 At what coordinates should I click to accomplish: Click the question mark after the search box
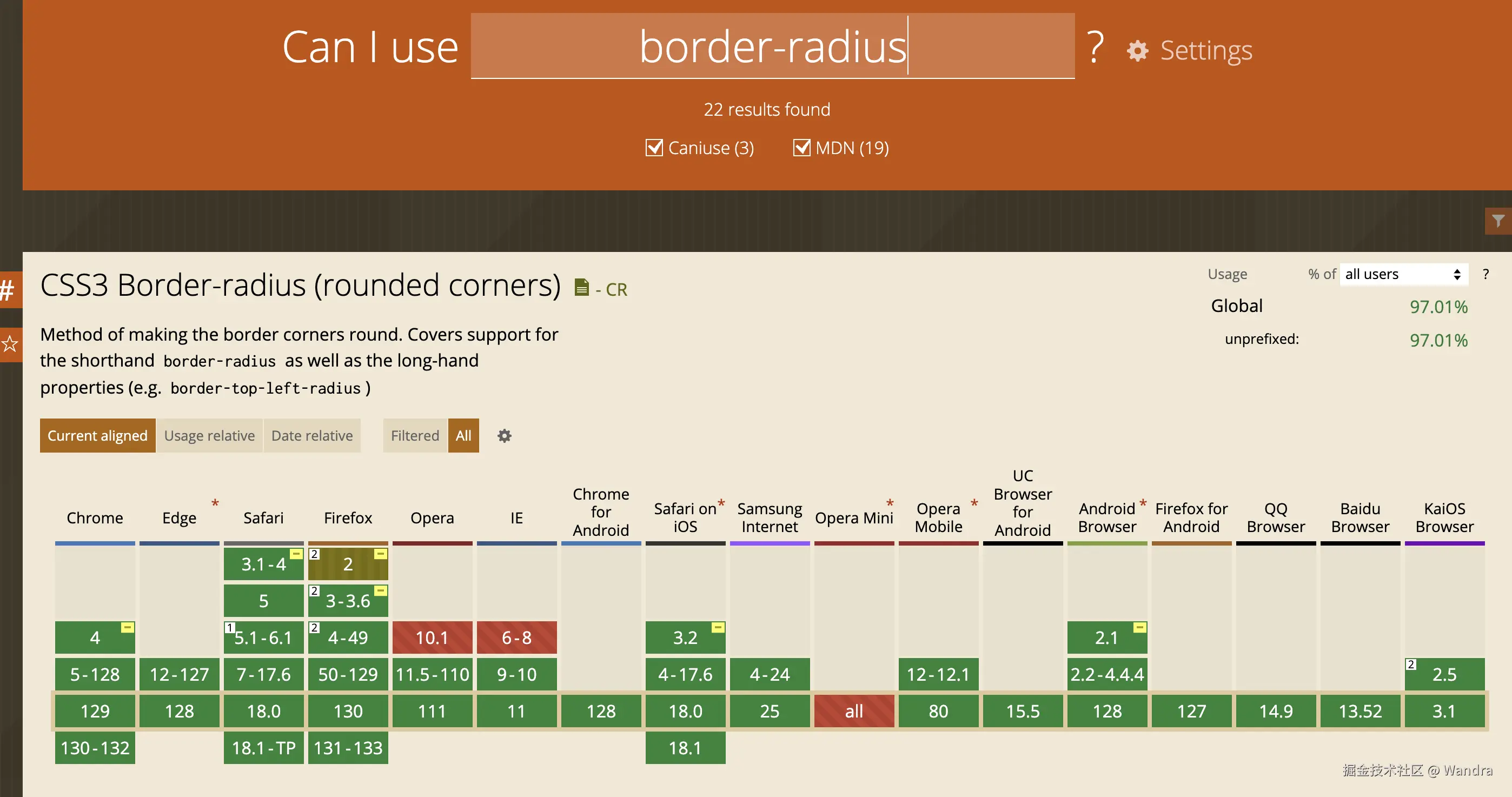point(1095,47)
